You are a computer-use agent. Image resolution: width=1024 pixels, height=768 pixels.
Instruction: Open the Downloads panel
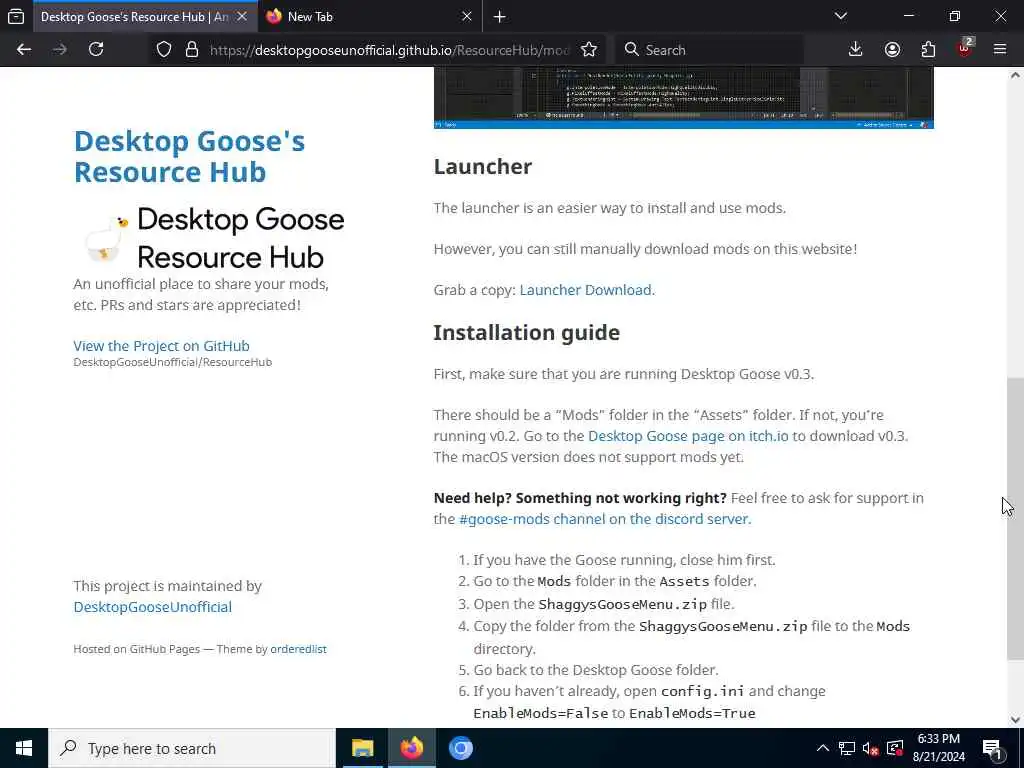coord(856,50)
